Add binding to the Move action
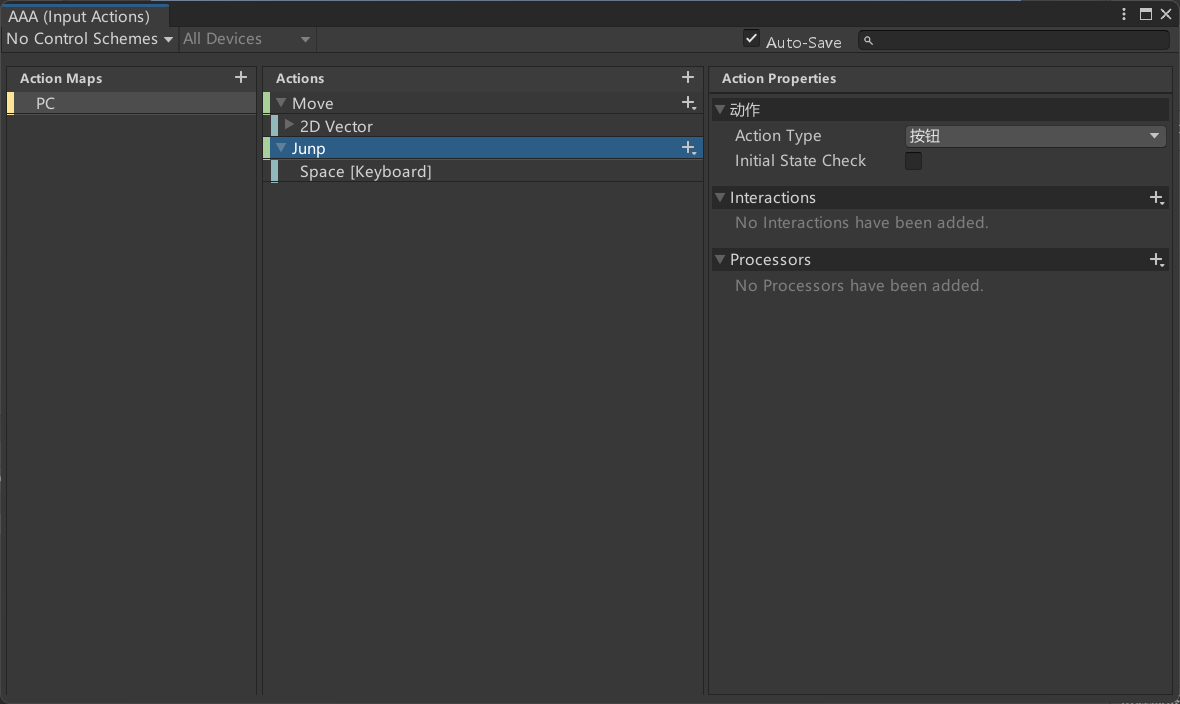Image resolution: width=1180 pixels, height=704 pixels. pos(689,103)
